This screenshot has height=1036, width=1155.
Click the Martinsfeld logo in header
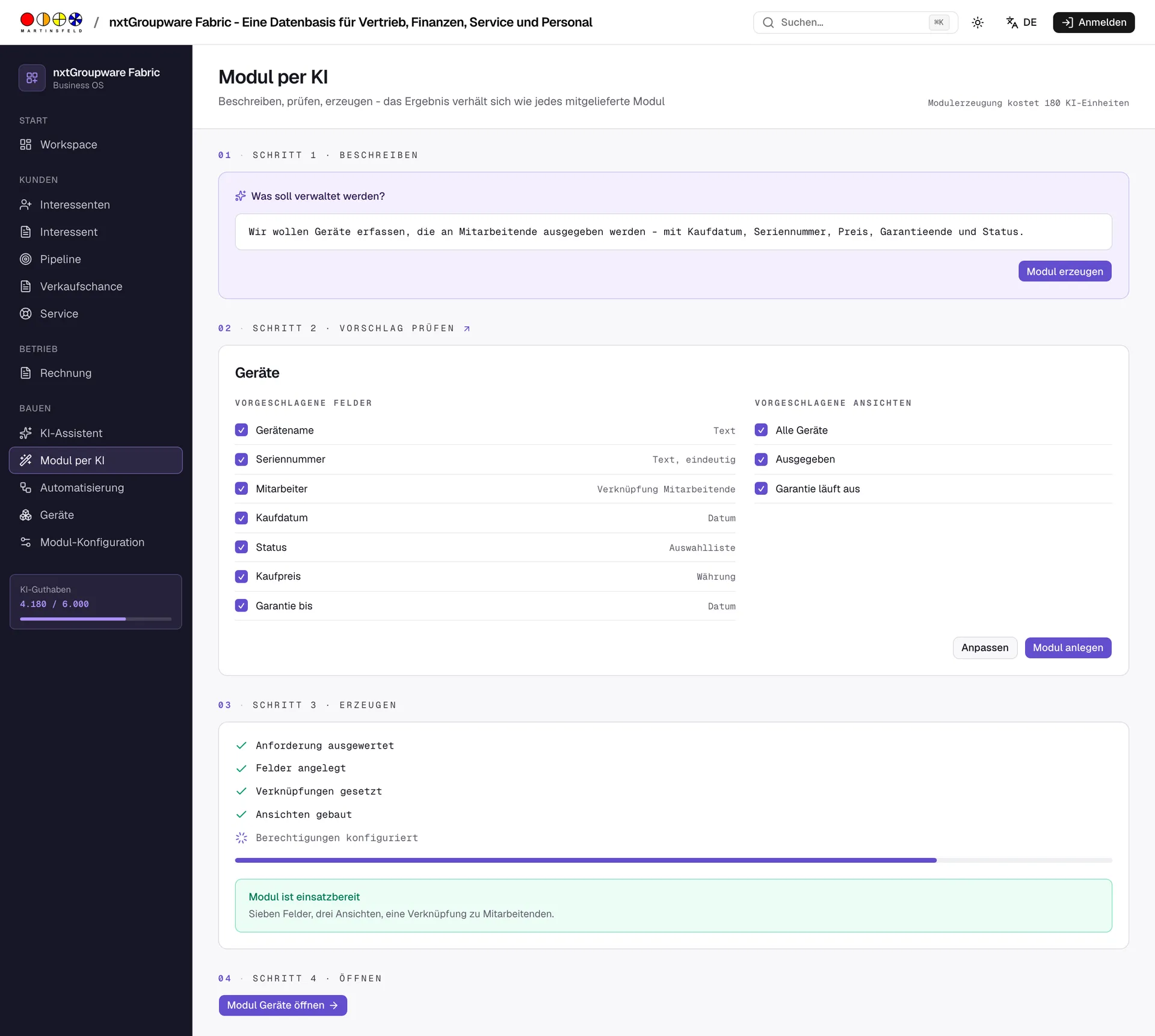(51, 22)
